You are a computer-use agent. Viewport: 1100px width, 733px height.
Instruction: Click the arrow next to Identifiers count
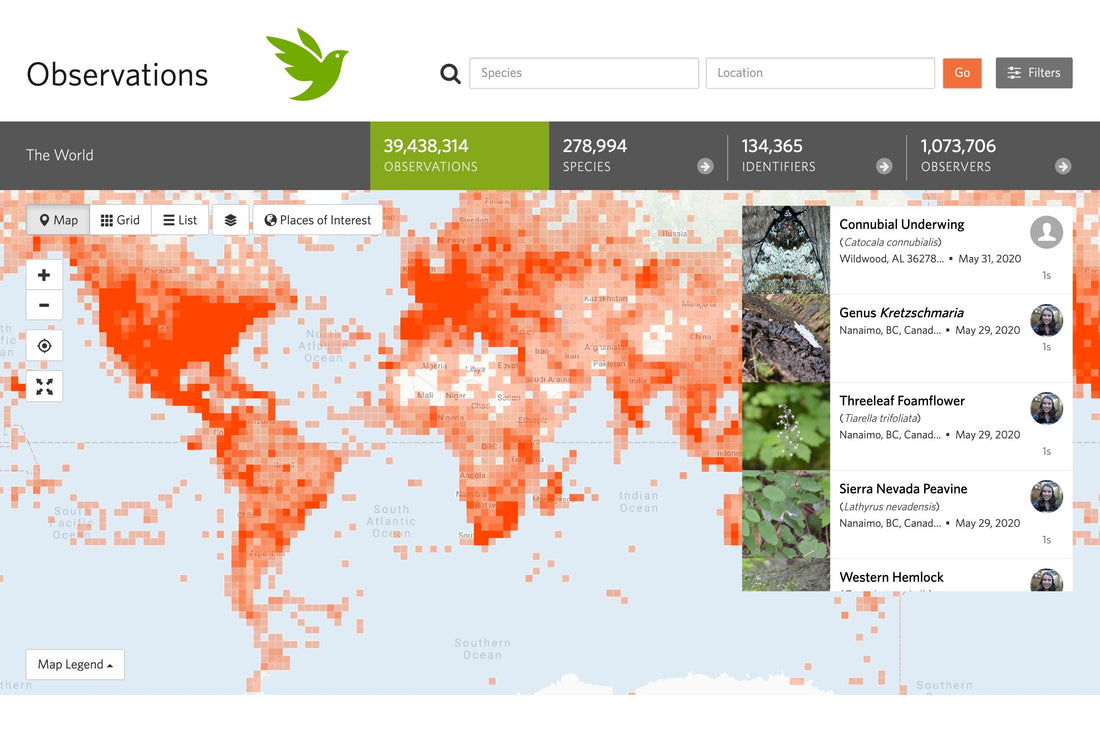click(x=884, y=167)
